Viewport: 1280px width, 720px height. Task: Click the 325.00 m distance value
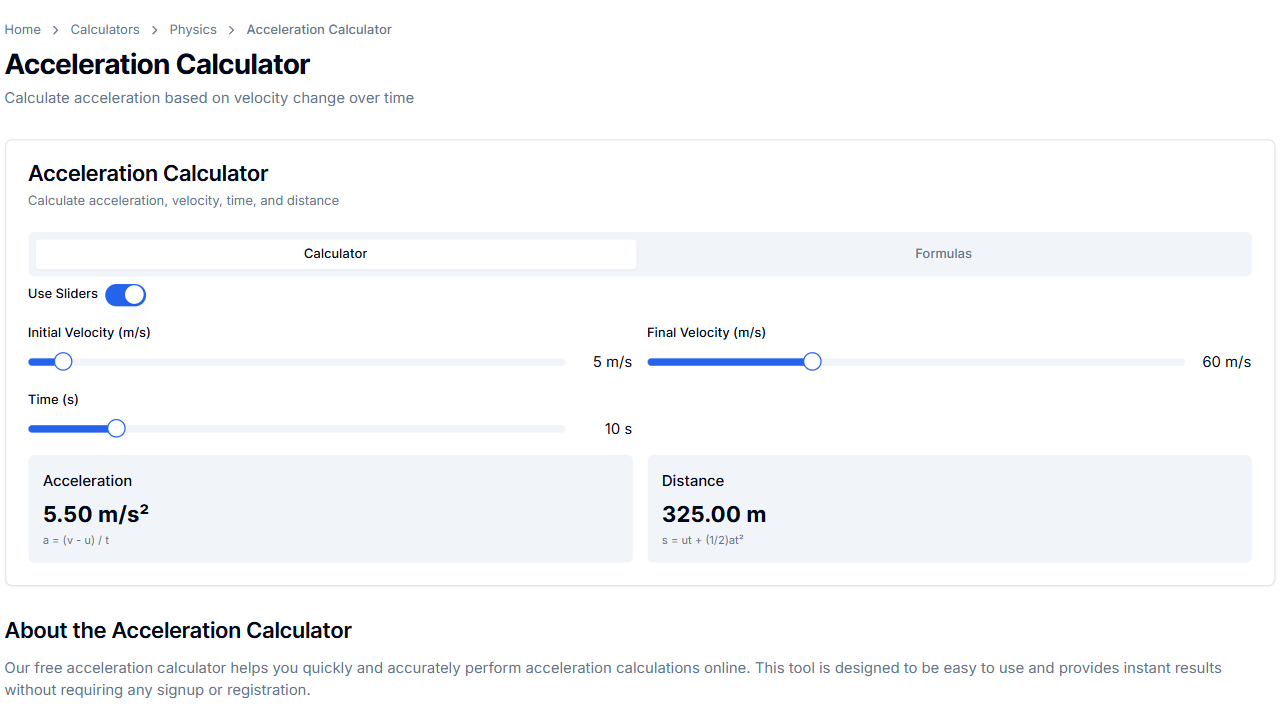(713, 514)
